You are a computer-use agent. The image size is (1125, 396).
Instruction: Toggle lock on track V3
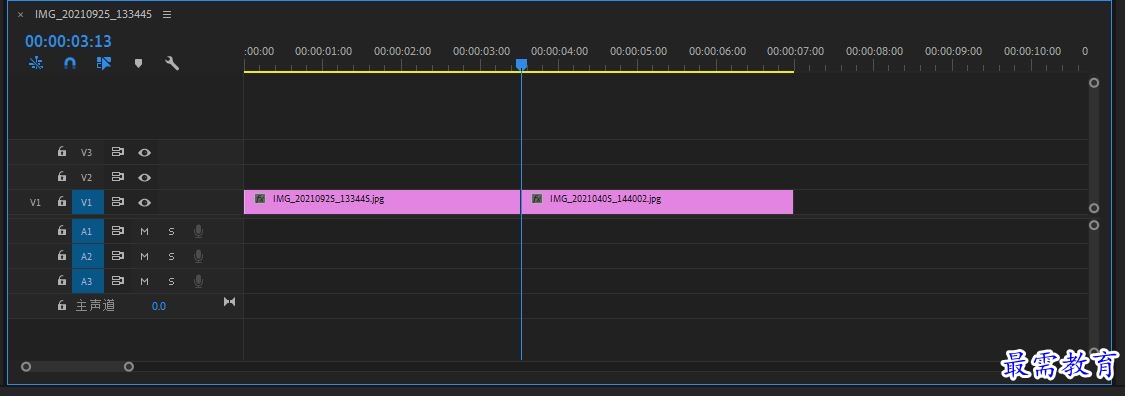pos(62,152)
